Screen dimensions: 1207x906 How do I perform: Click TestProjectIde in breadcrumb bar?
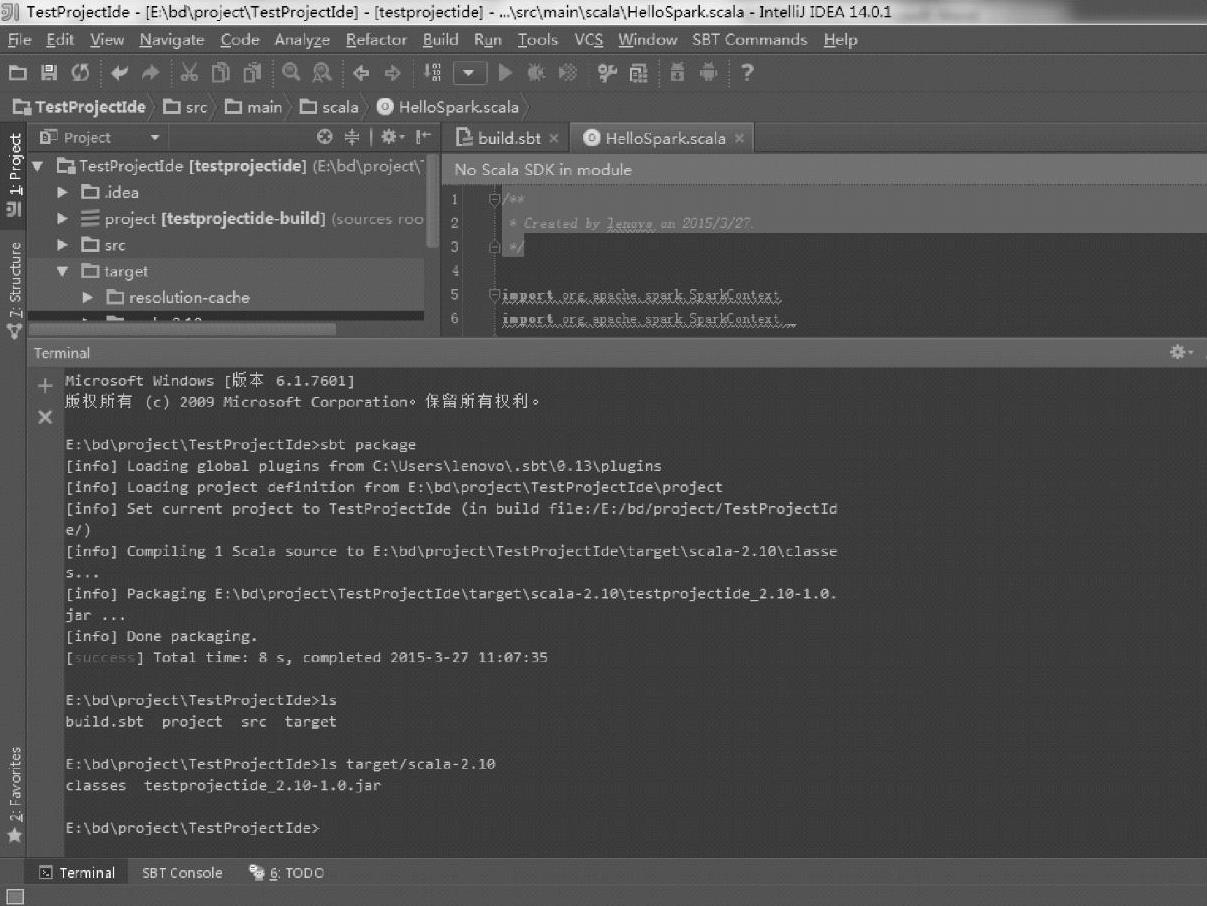coord(80,106)
